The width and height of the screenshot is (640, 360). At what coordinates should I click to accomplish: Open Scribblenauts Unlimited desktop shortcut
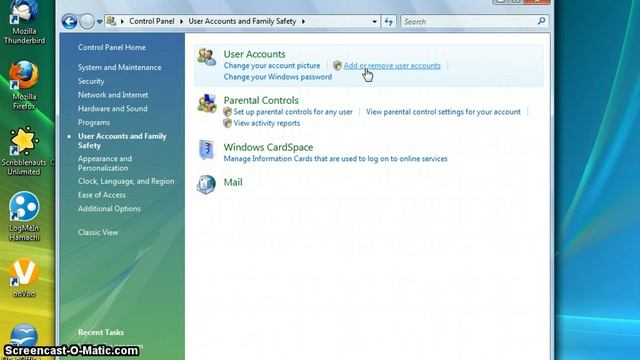(x=24, y=151)
